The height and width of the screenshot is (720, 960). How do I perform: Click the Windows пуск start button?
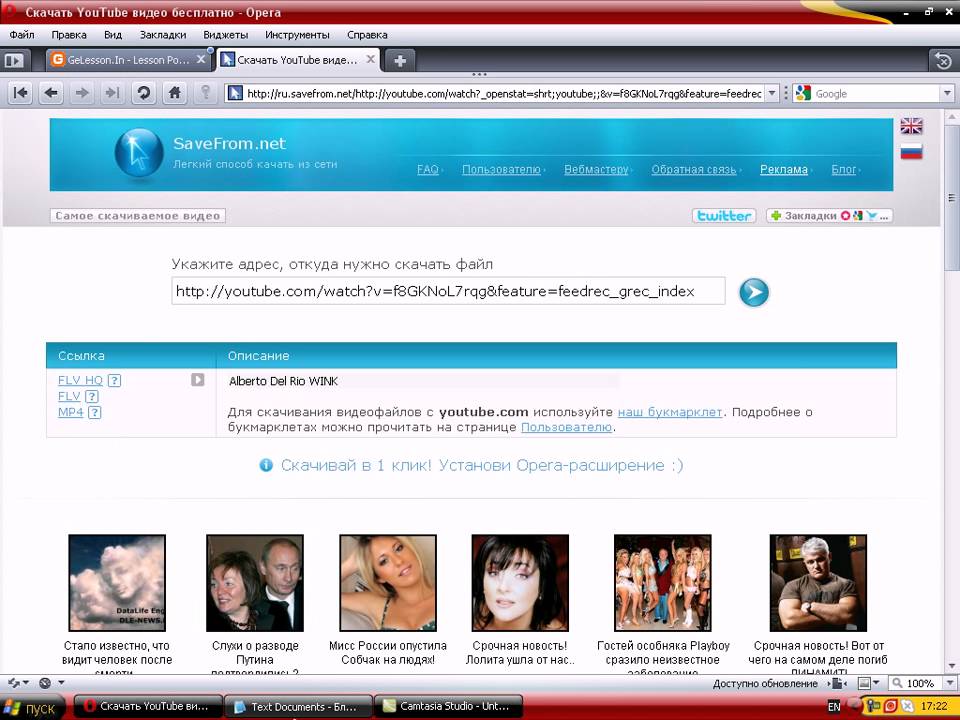click(x=33, y=707)
